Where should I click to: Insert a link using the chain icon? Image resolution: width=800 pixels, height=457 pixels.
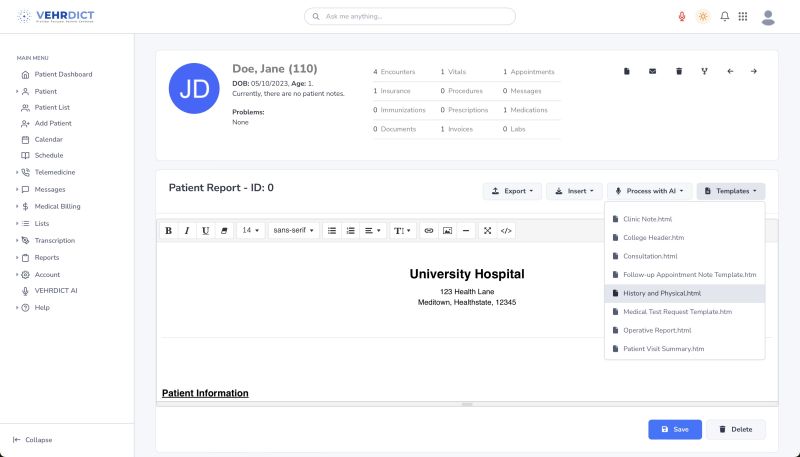click(x=429, y=230)
